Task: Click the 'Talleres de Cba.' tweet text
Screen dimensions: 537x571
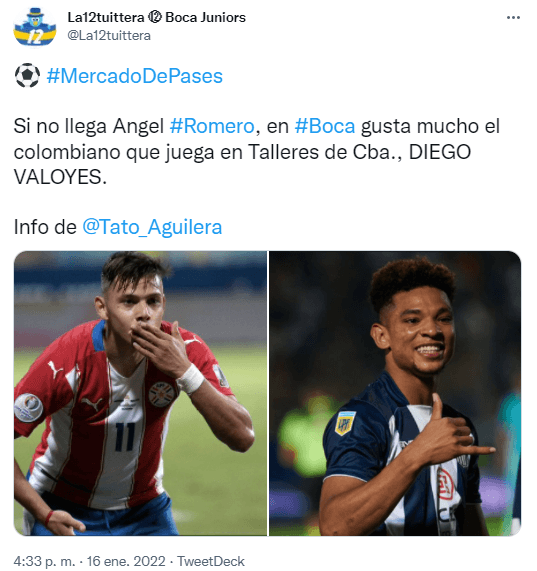Action: (325, 152)
